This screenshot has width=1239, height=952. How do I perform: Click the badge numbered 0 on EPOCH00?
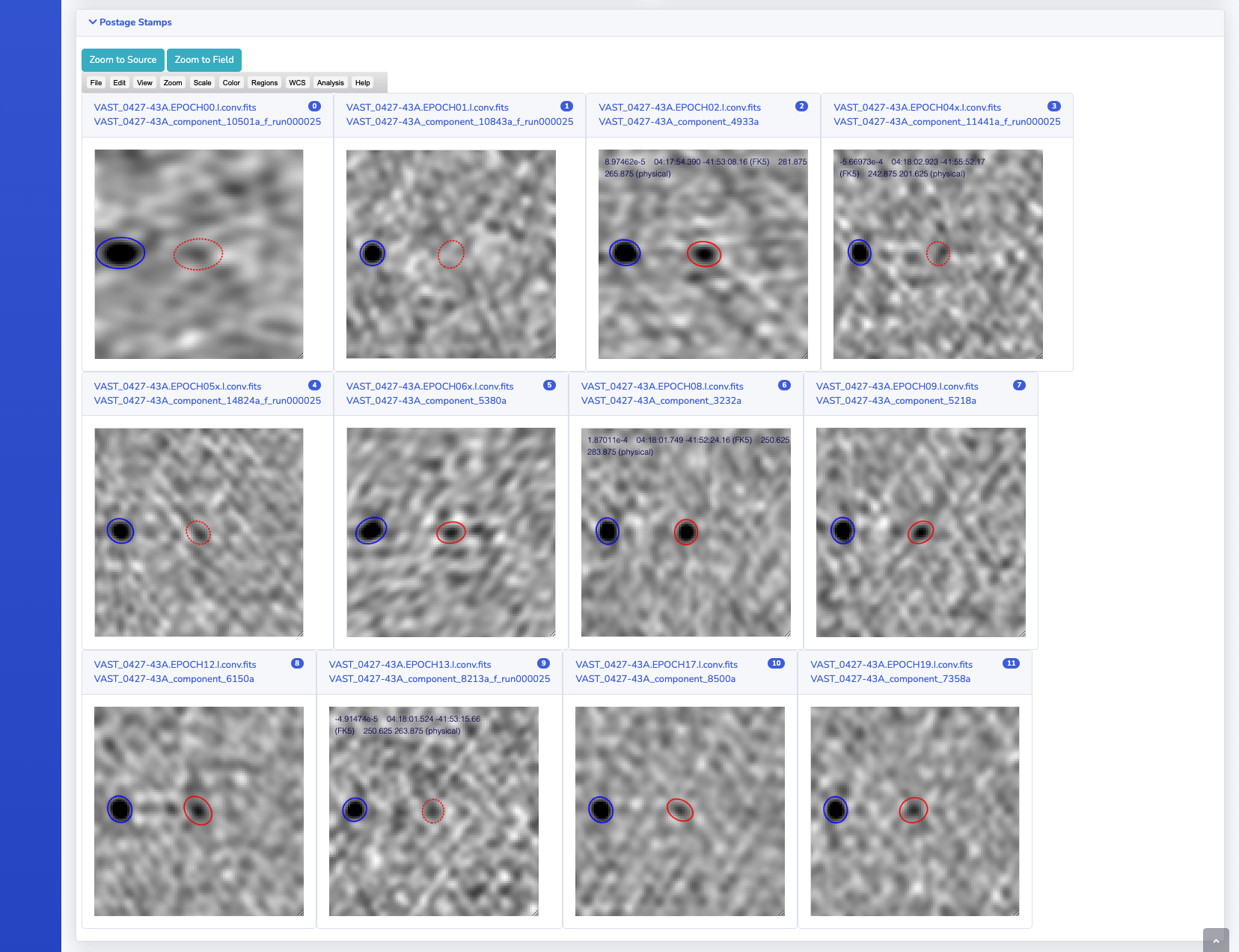[x=315, y=106]
